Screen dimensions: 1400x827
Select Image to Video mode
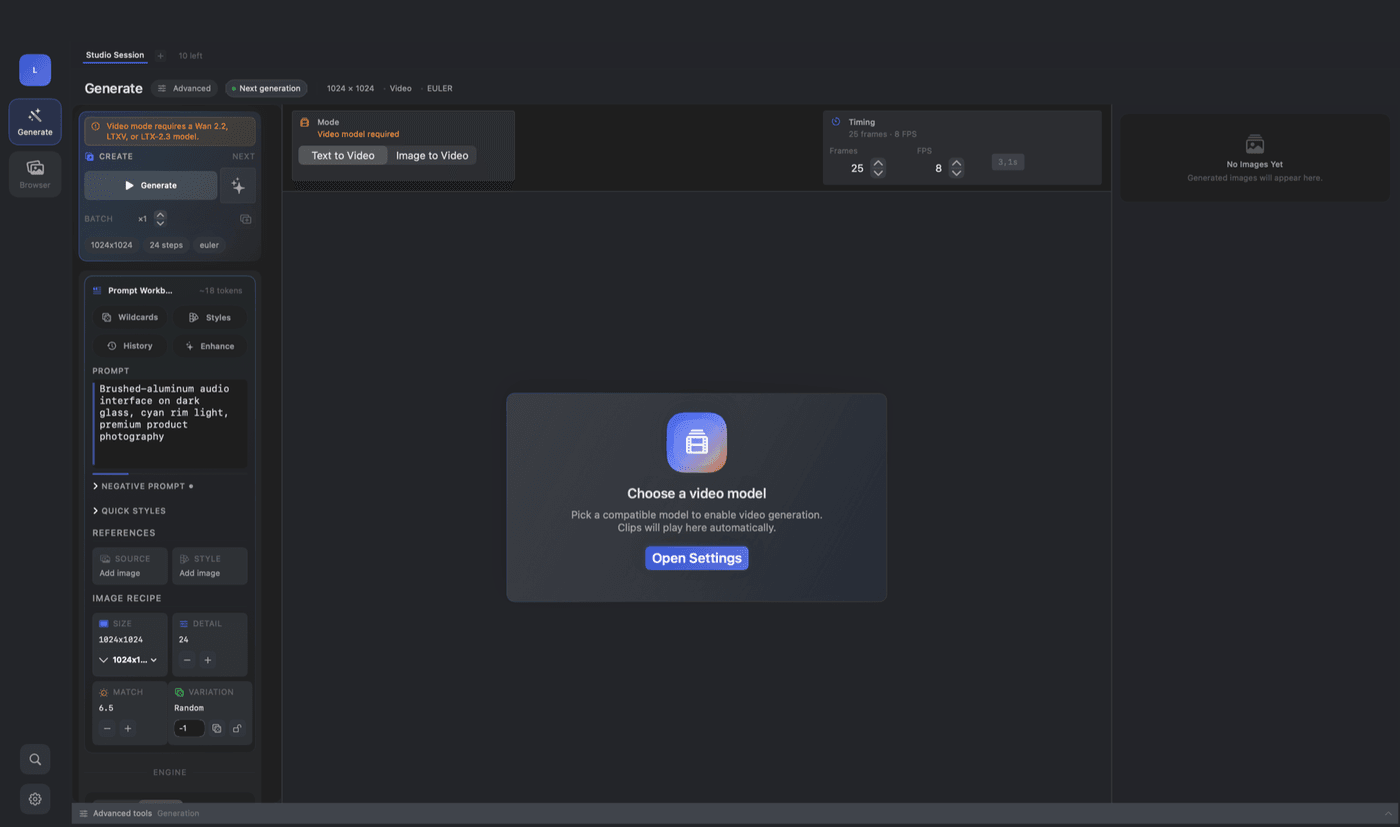point(432,156)
